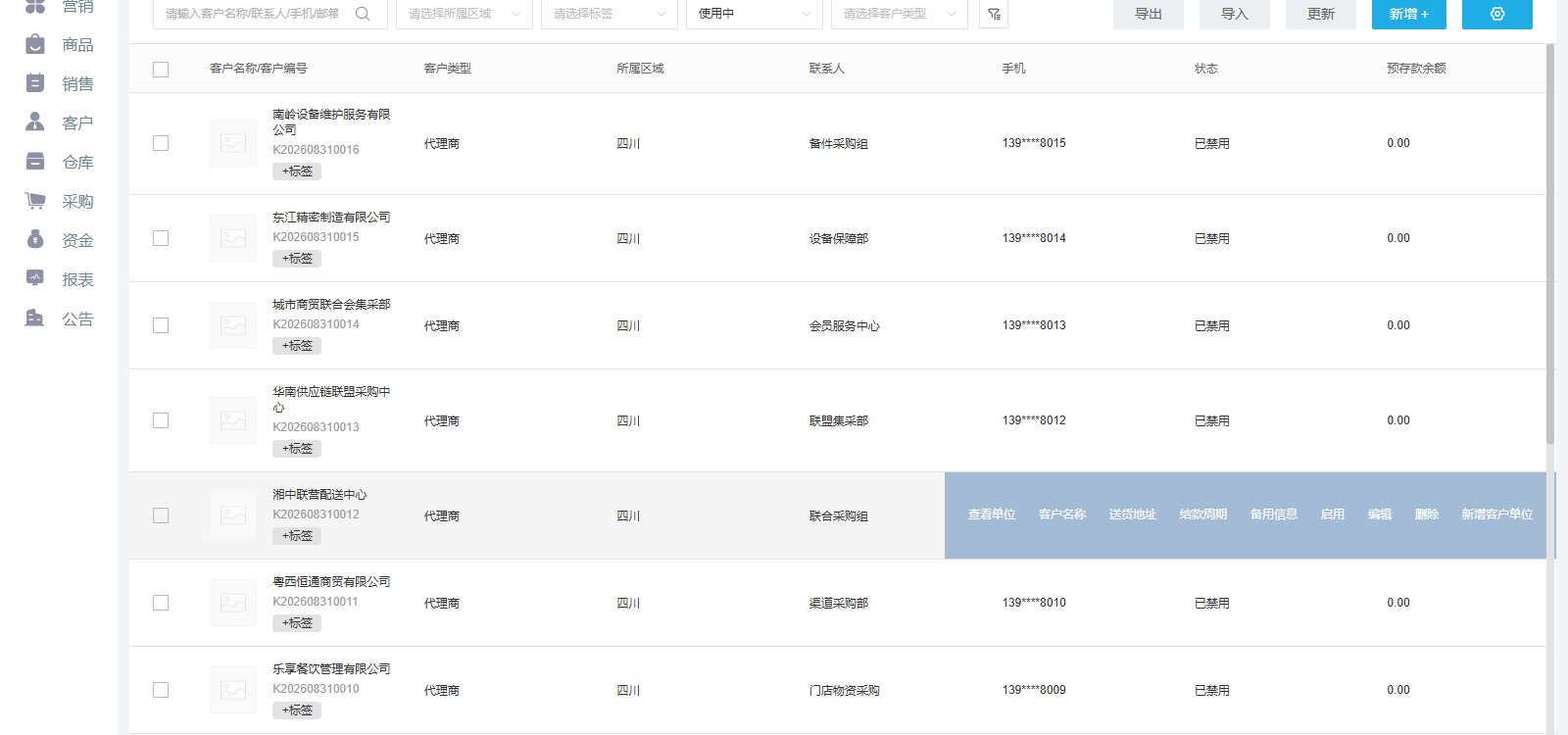Click contact 会员服务中心
Screen dimensions: 1568x735
(845, 326)
